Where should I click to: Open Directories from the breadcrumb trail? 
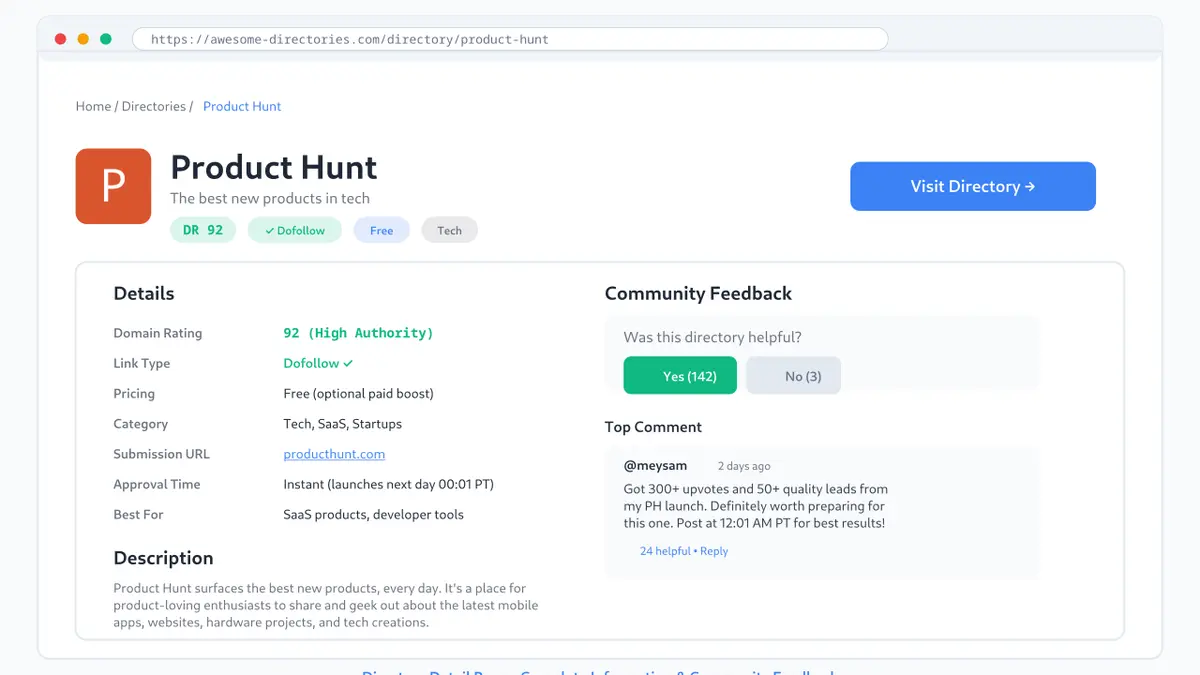[x=152, y=106]
